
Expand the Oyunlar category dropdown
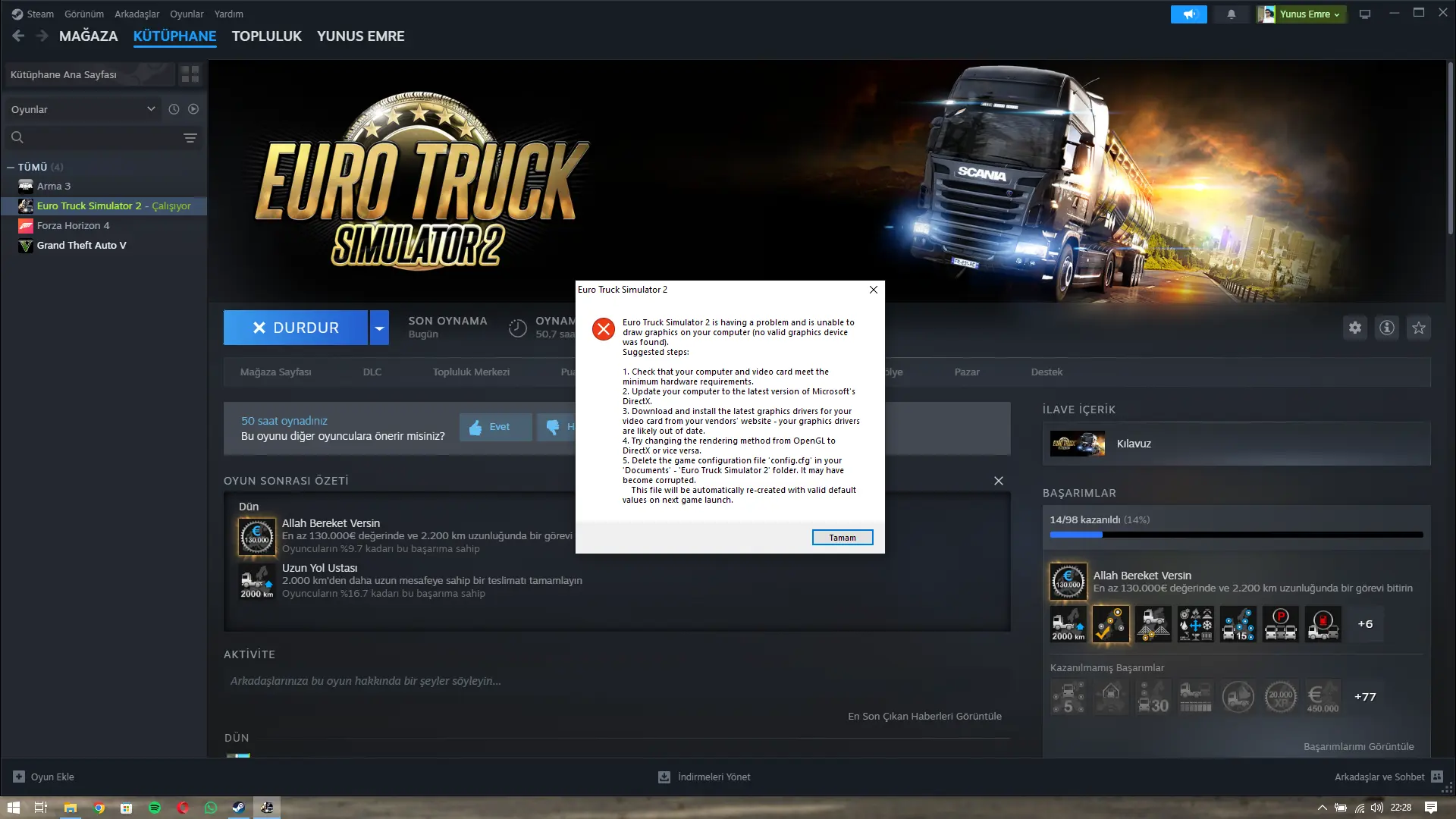pyautogui.click(x=82, y=109)
